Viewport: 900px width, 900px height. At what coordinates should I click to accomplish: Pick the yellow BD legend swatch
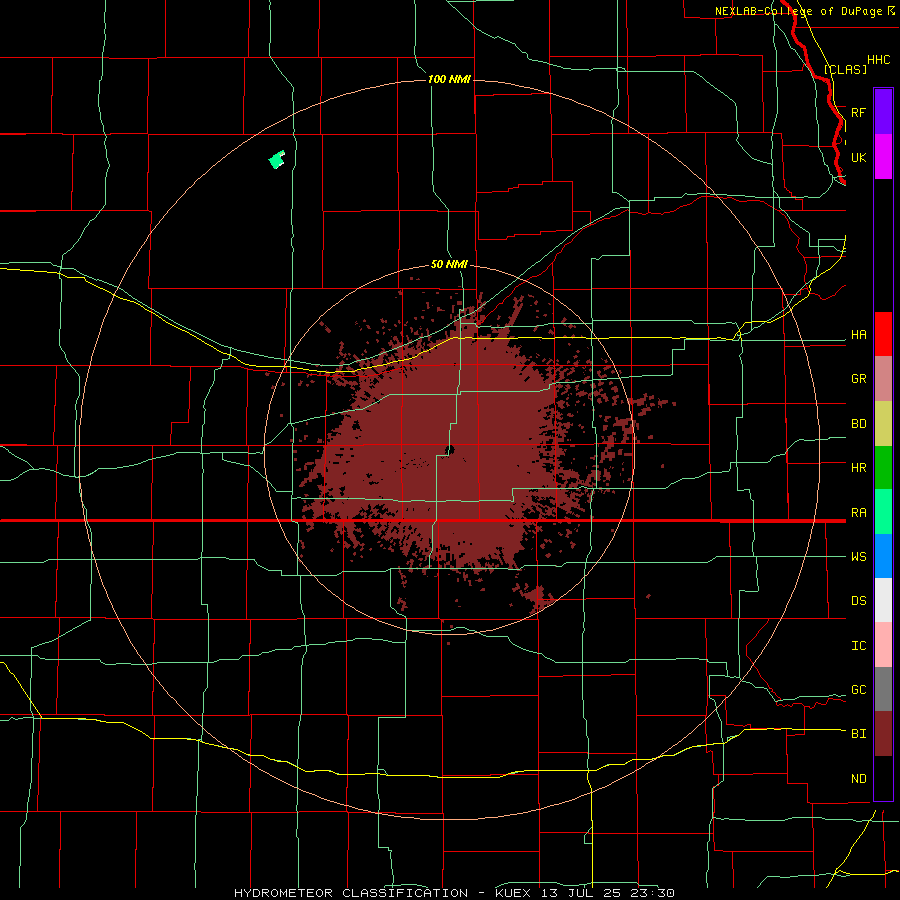coord(883,424)
